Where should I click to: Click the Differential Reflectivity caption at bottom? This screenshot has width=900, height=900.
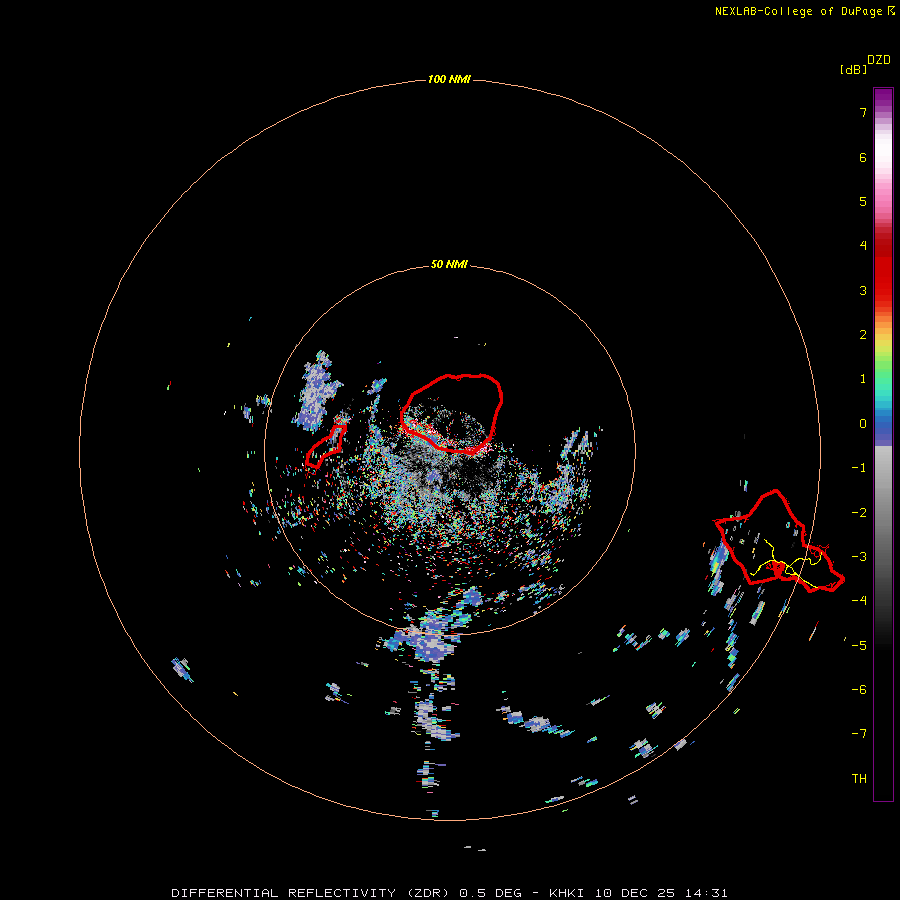(x=449, y=893)
